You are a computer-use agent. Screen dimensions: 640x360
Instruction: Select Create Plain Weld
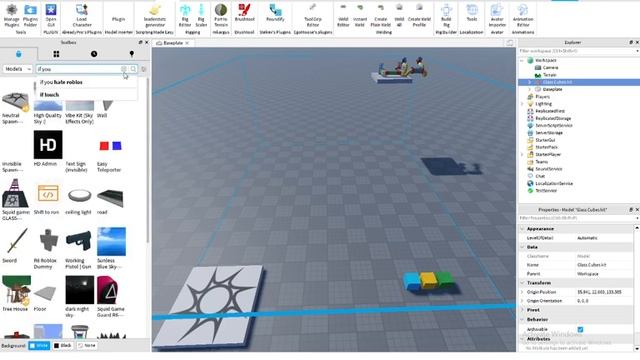[x=380, y=16]
